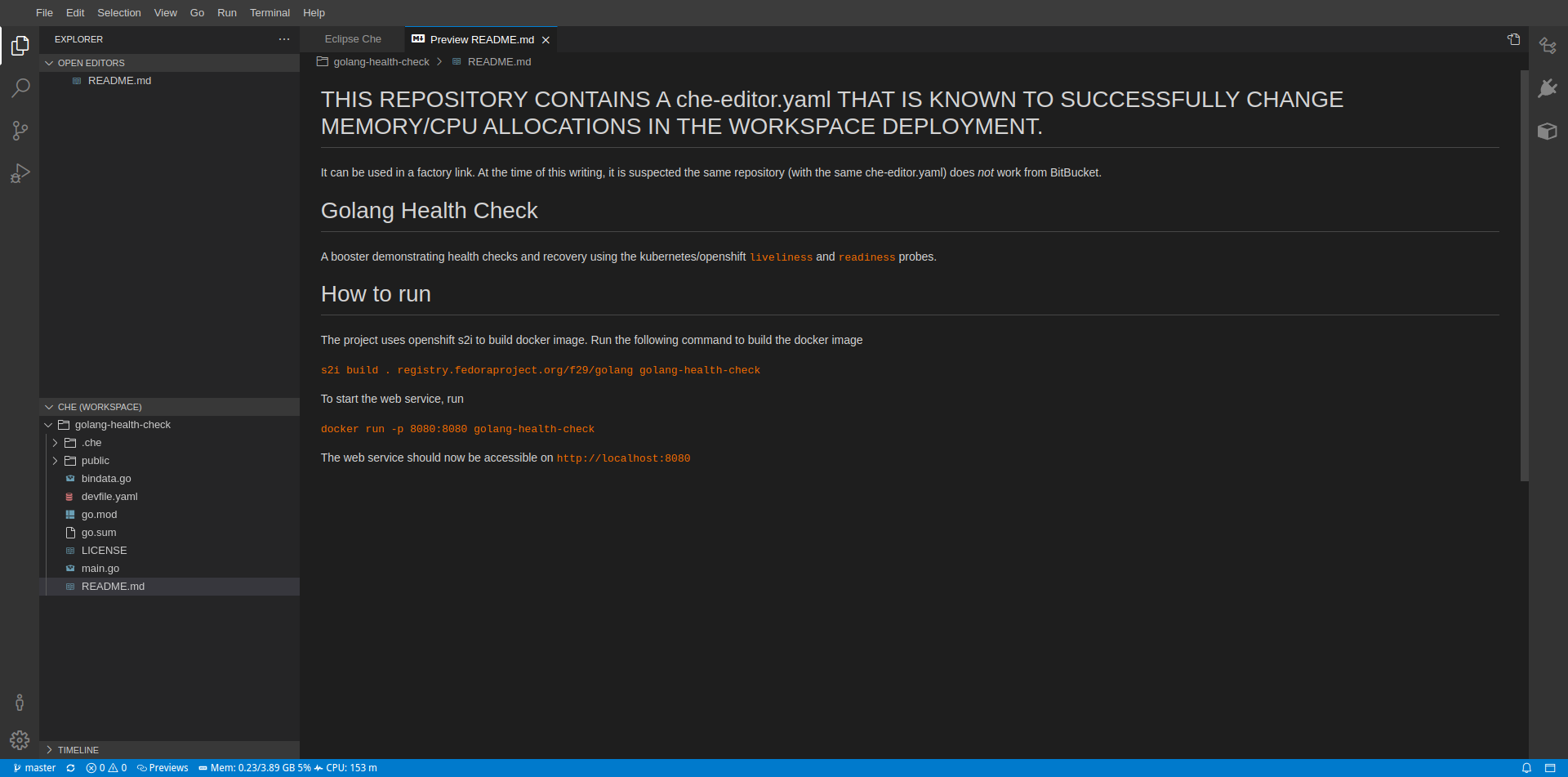Screen dimensions: 1568x777
Task: Click the golang-health-check breadcrumb
Action: pos(373,62)
